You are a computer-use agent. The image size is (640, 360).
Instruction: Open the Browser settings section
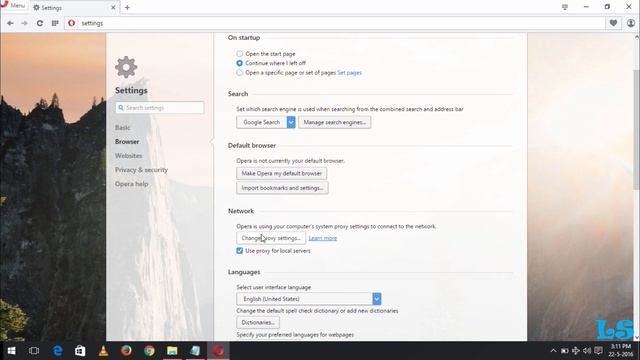pyautogui.click(x=127, y=142)
